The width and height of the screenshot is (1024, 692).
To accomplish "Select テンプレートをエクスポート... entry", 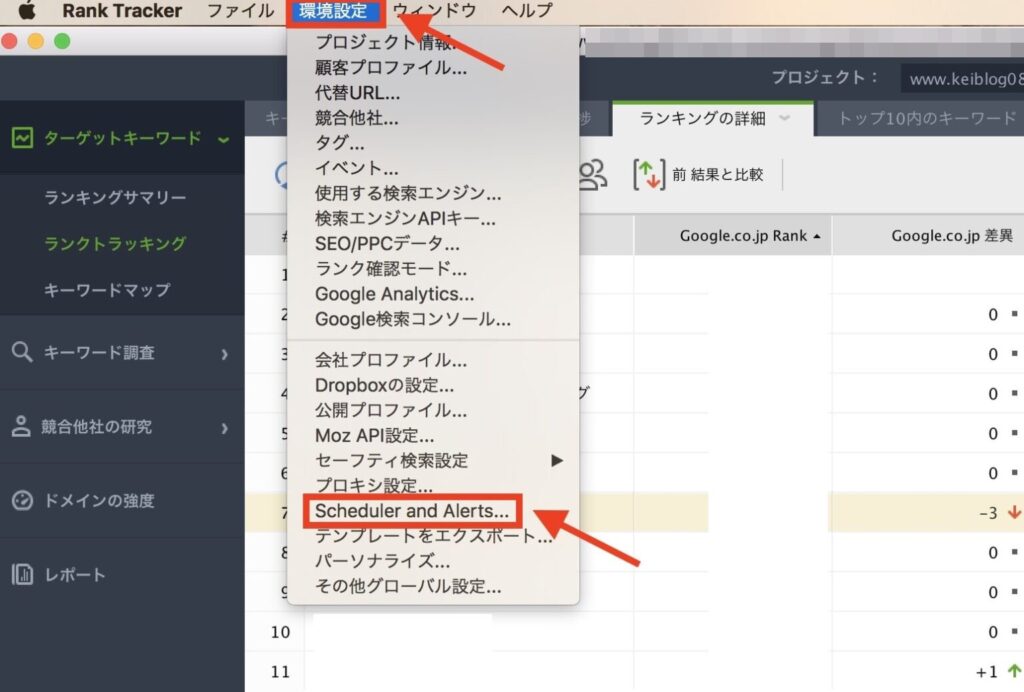I will [x=433, y=536].
